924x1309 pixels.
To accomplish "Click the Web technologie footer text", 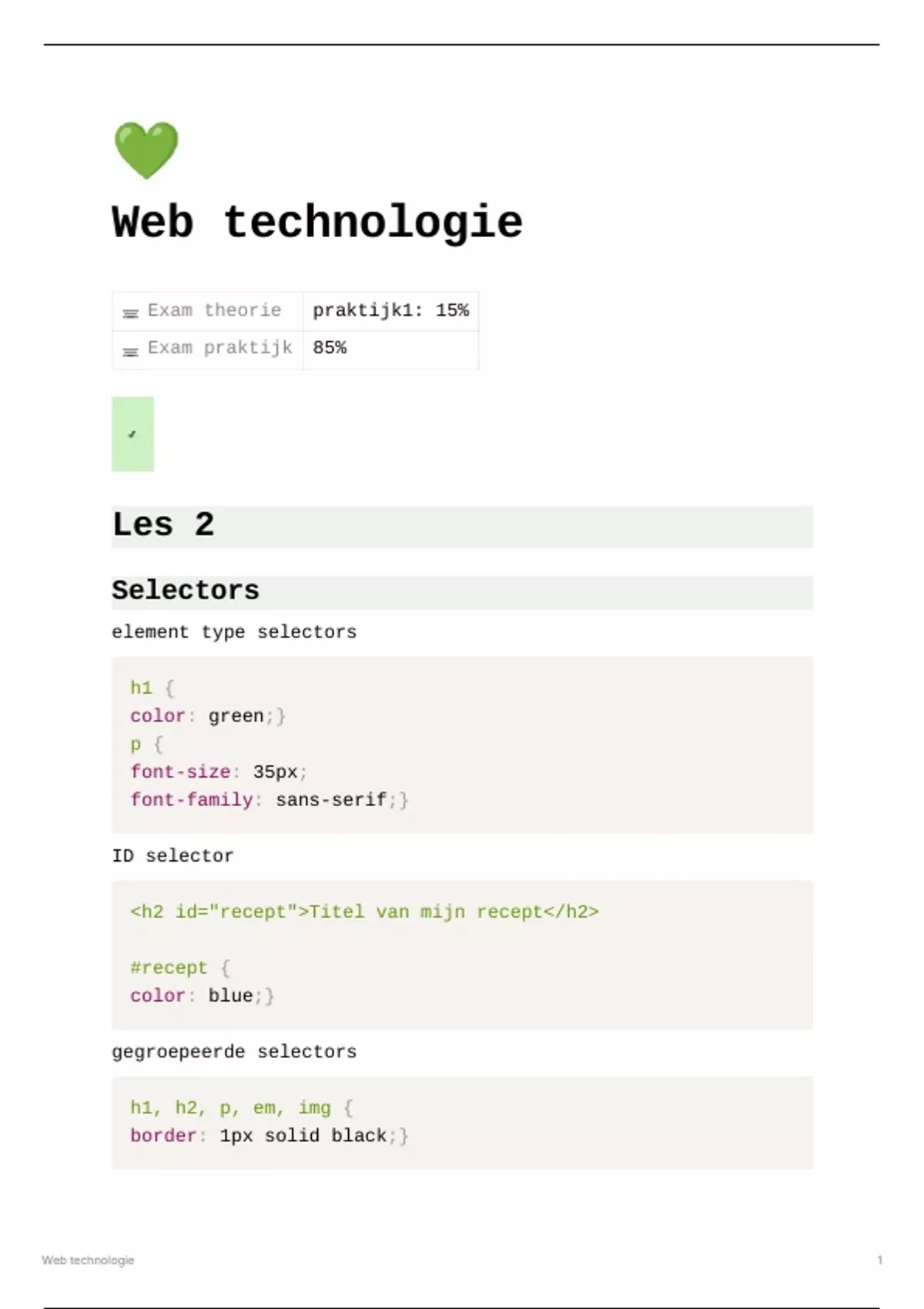I will (x=88, y=1260).
